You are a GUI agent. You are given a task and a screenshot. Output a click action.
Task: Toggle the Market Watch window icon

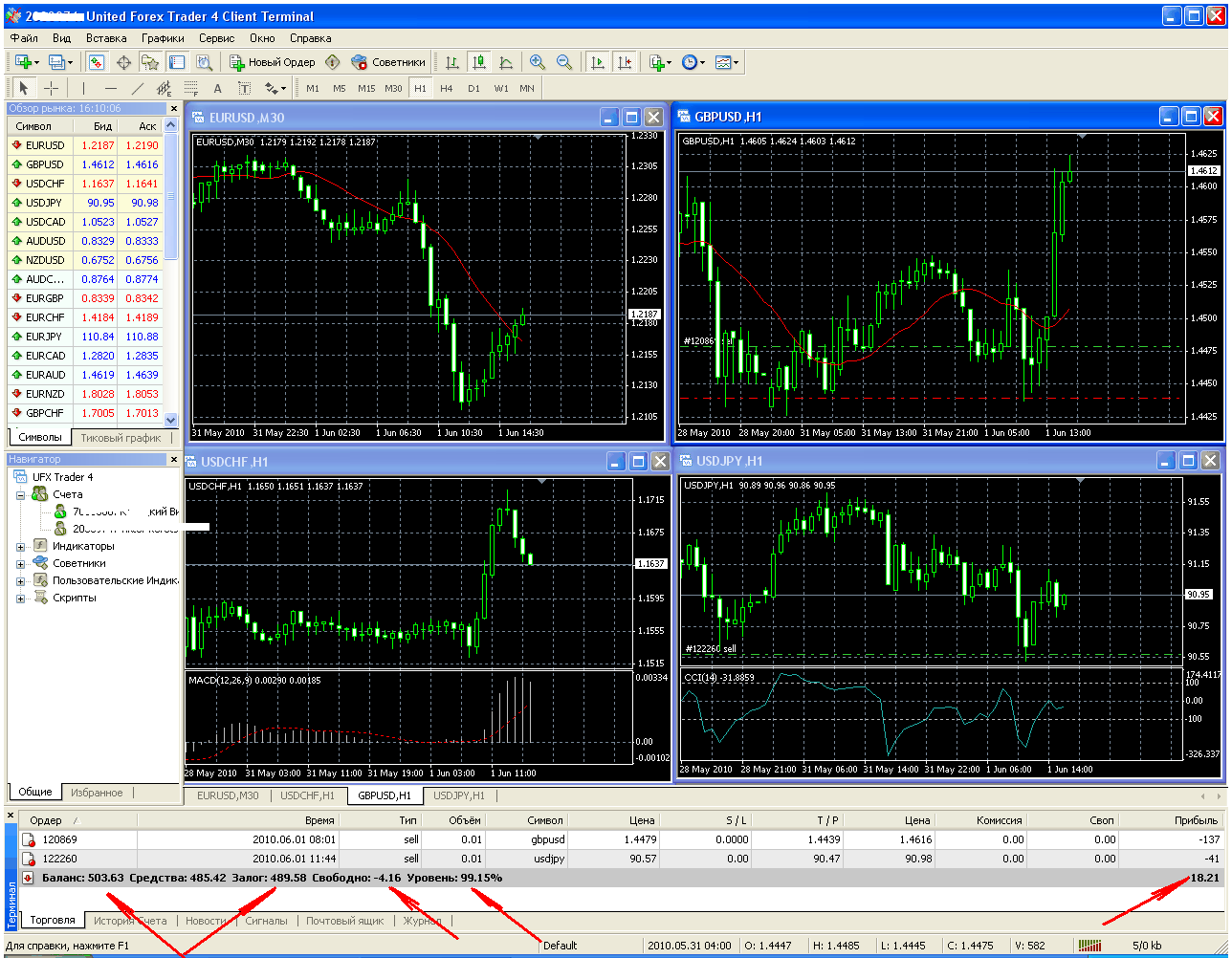coord(97,62)
